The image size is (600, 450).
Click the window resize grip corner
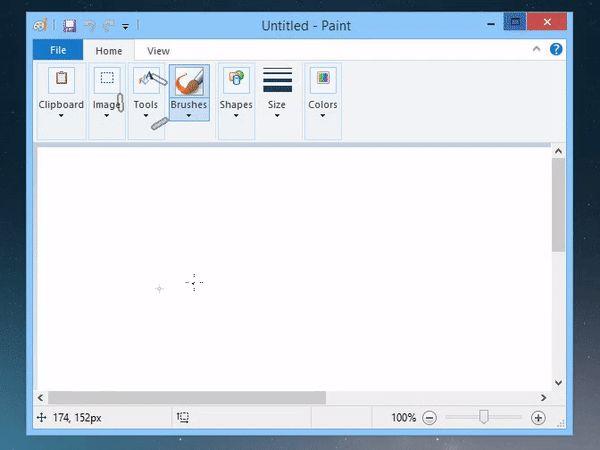coord(561,423)
